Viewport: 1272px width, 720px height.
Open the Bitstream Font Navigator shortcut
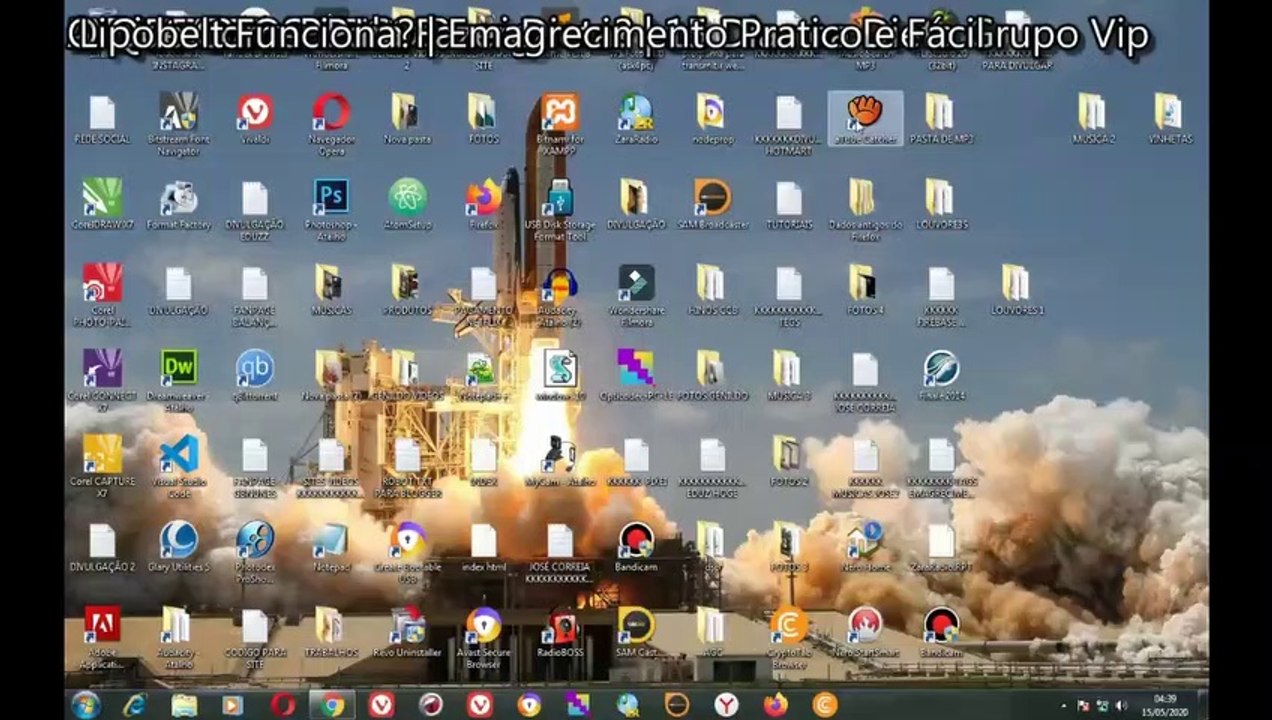coord(178,124)
